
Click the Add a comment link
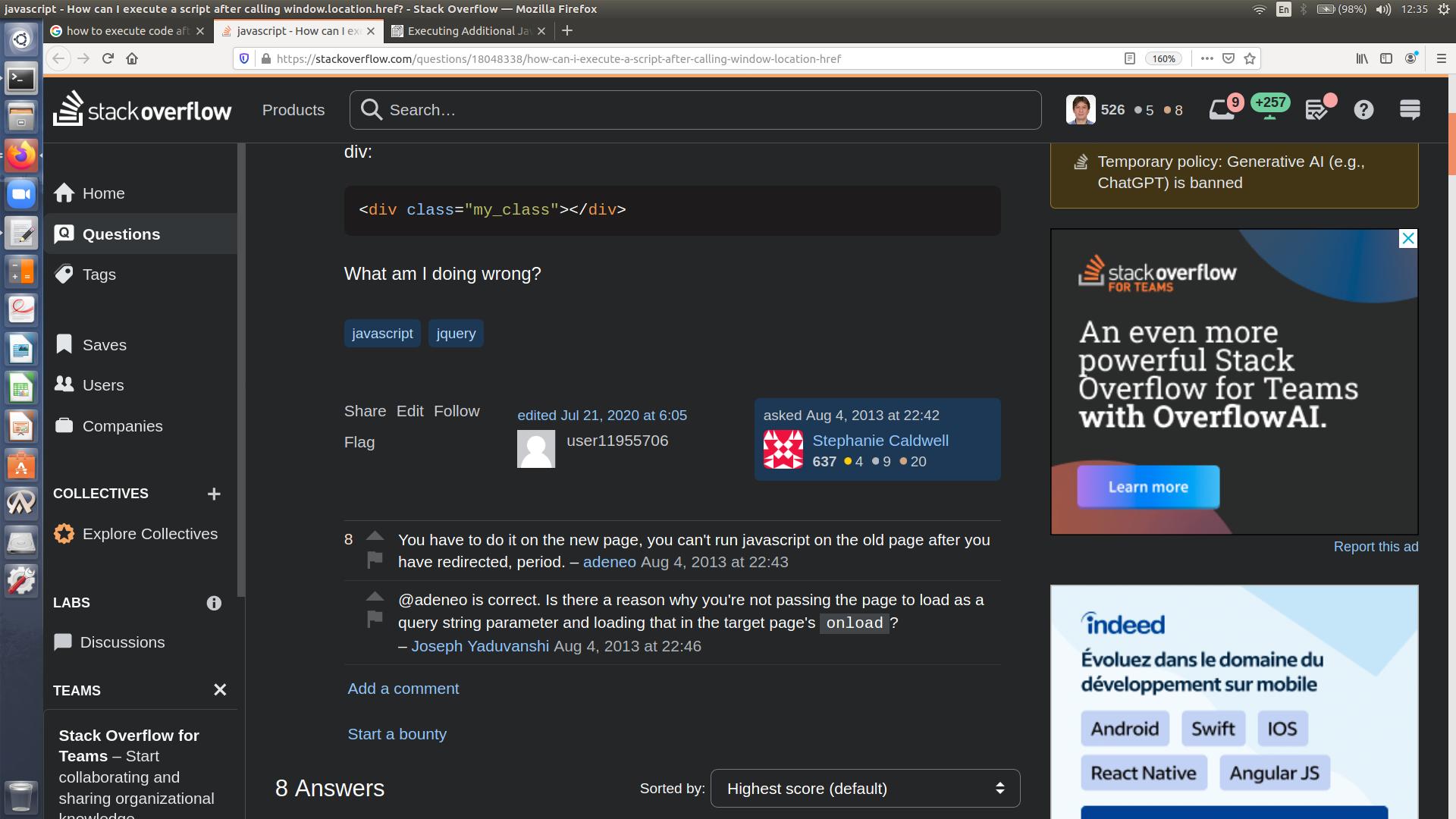pyautogui.click(x=403, y=689)
